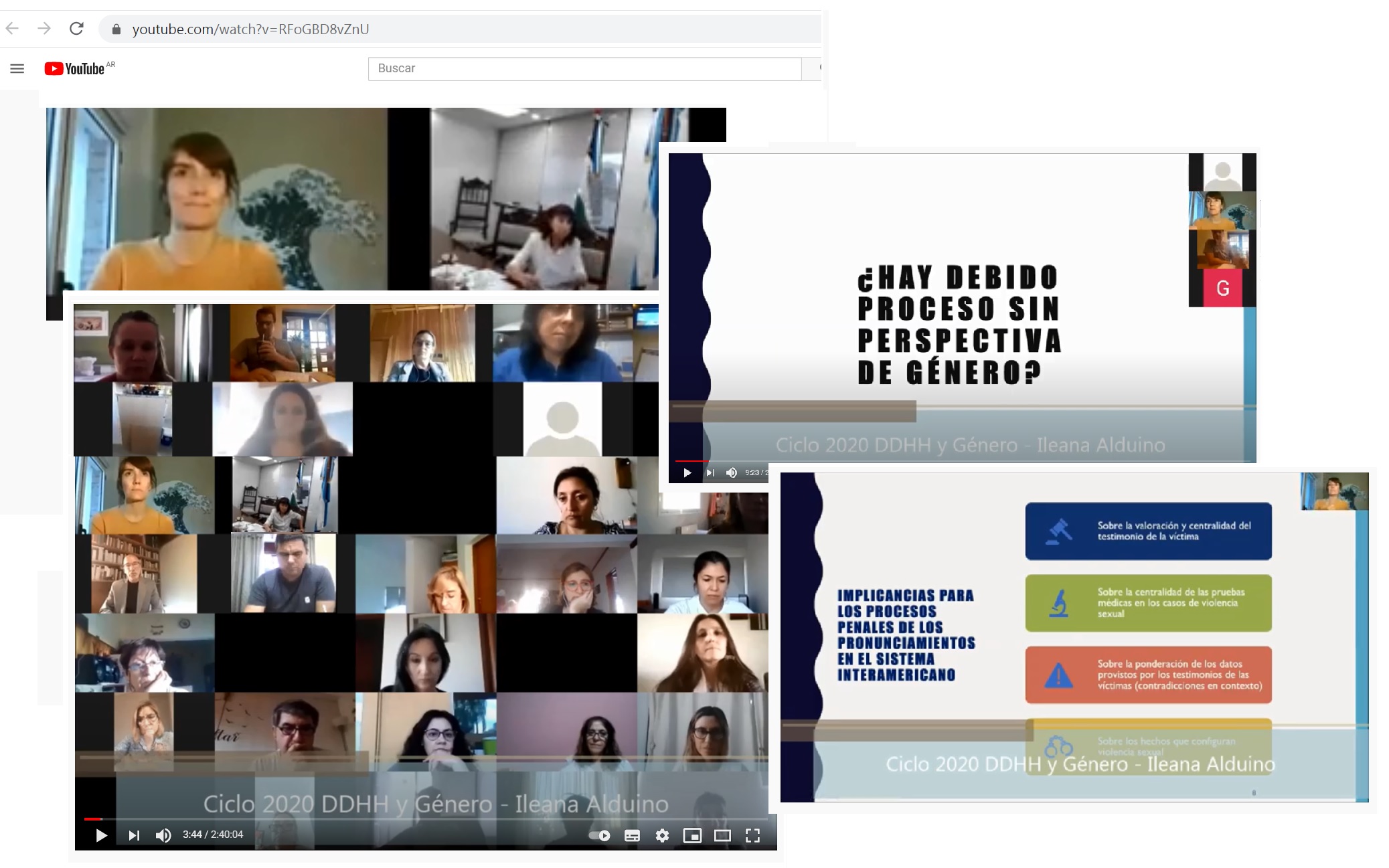Enable theater mode in main player
Image resolution: width=1389 pixels, height=868 pixels.
point(722,835)
